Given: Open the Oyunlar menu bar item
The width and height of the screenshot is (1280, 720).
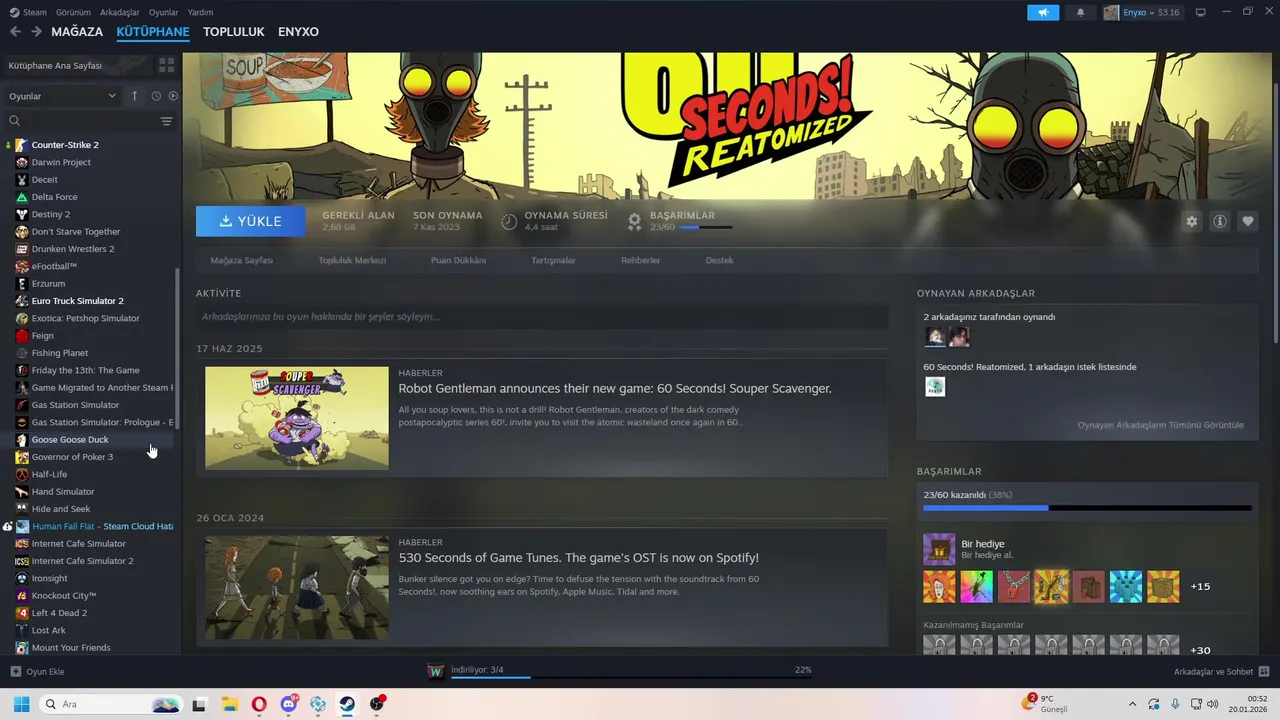Looking at the screenshot, I should coord(163,12).
